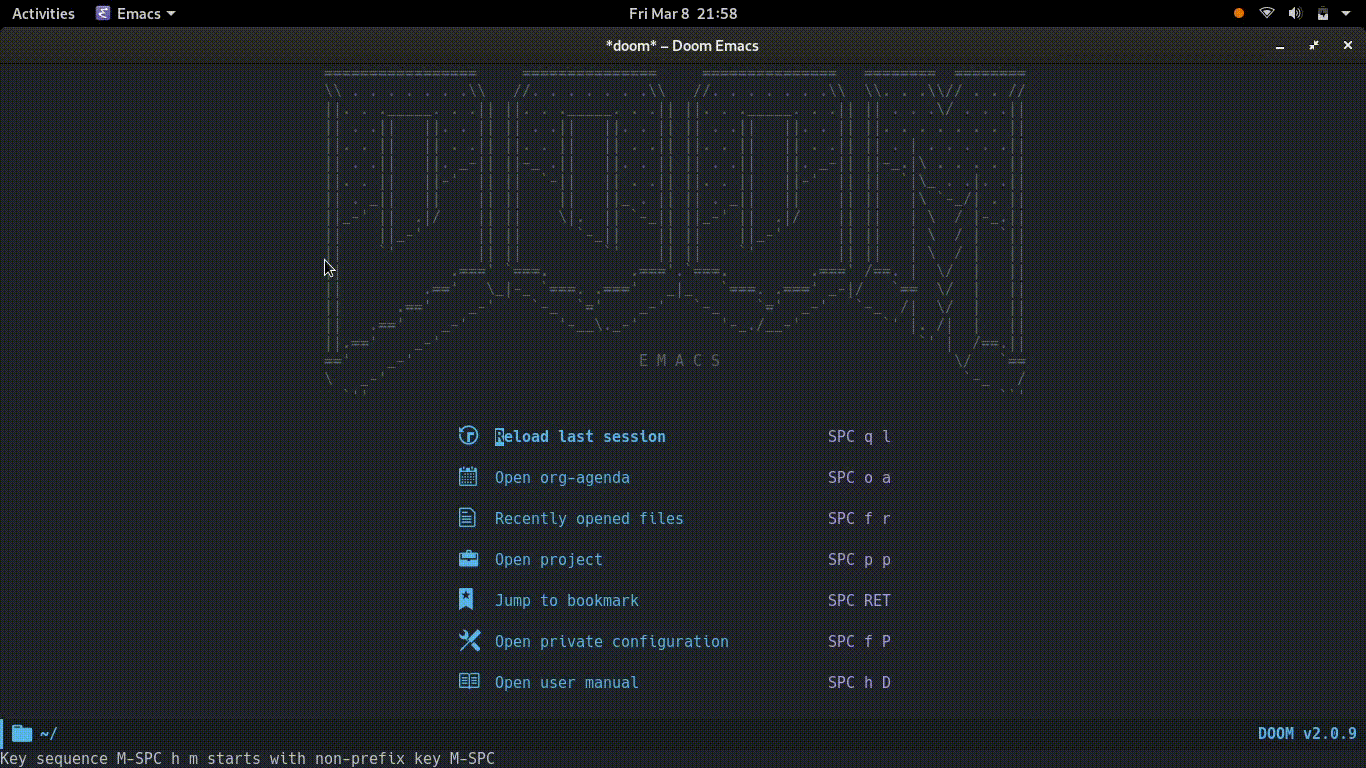Click the SPC o a keybinding text
The width and height of the screenshot is (1366, 768).
tap(859, 477)
